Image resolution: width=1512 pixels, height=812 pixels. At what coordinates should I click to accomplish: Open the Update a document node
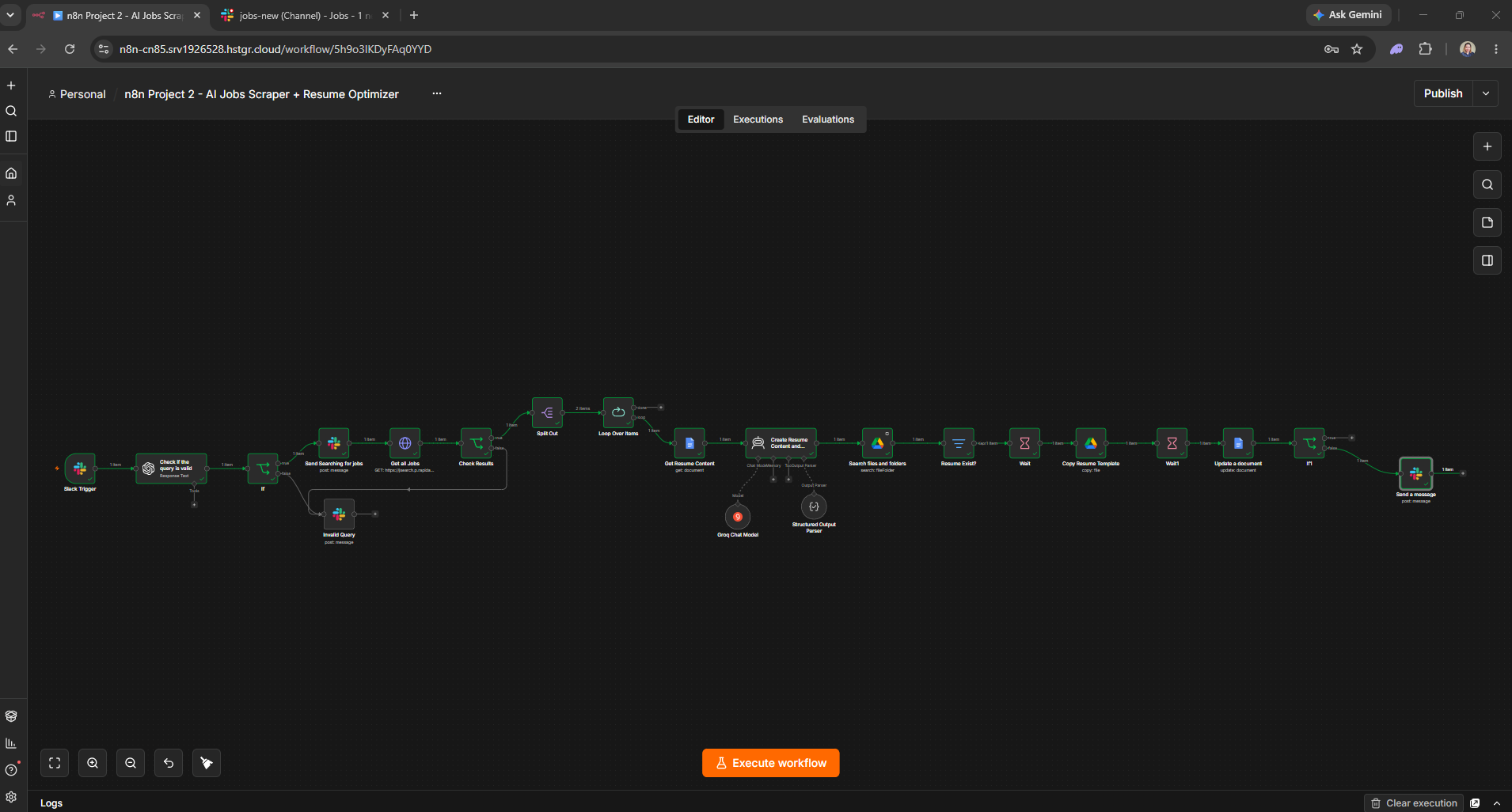[x=1238, y=443]
